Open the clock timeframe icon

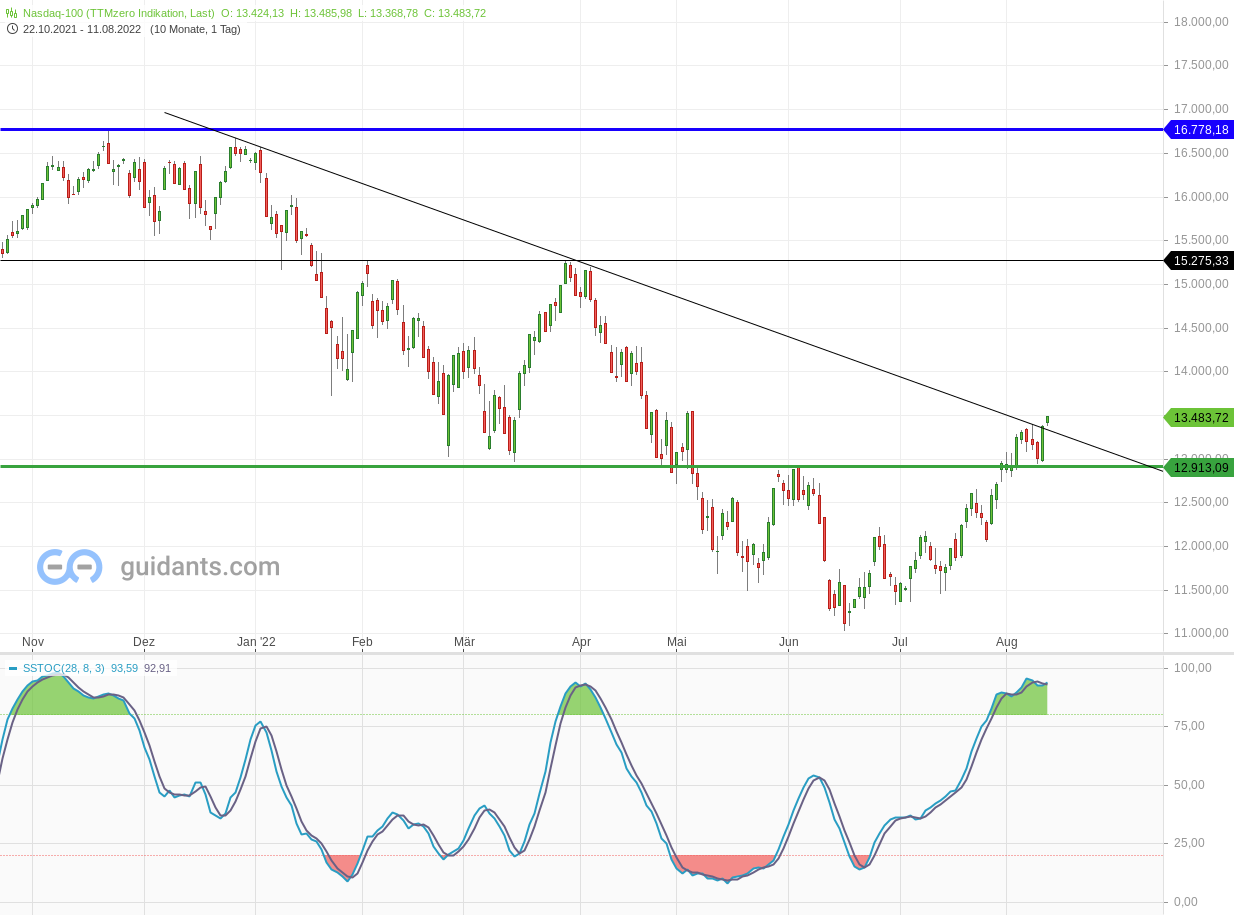pyautogui.click(x=10, y=30)
